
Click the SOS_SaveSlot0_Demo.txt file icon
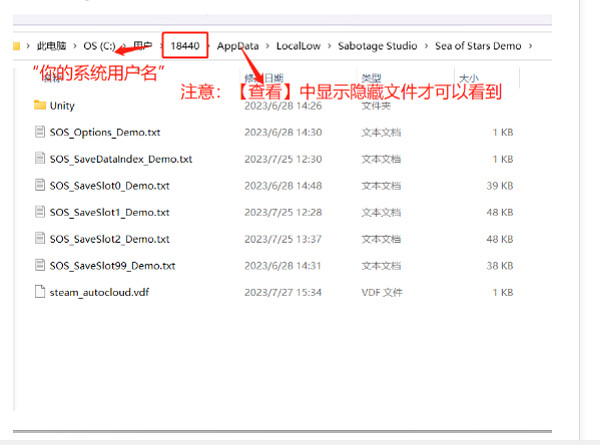point(40,185)
